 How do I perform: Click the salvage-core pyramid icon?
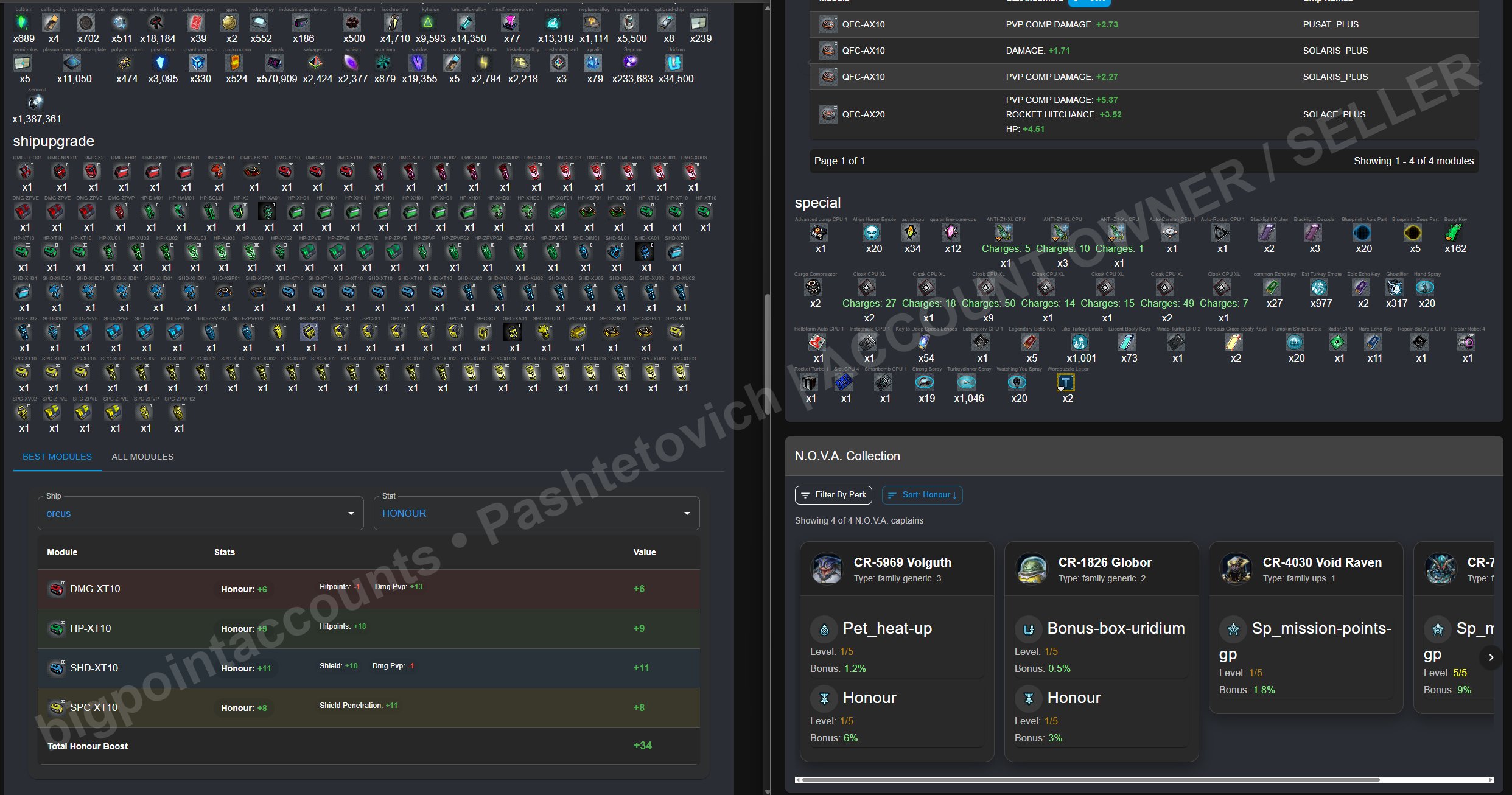coord(315,63)
